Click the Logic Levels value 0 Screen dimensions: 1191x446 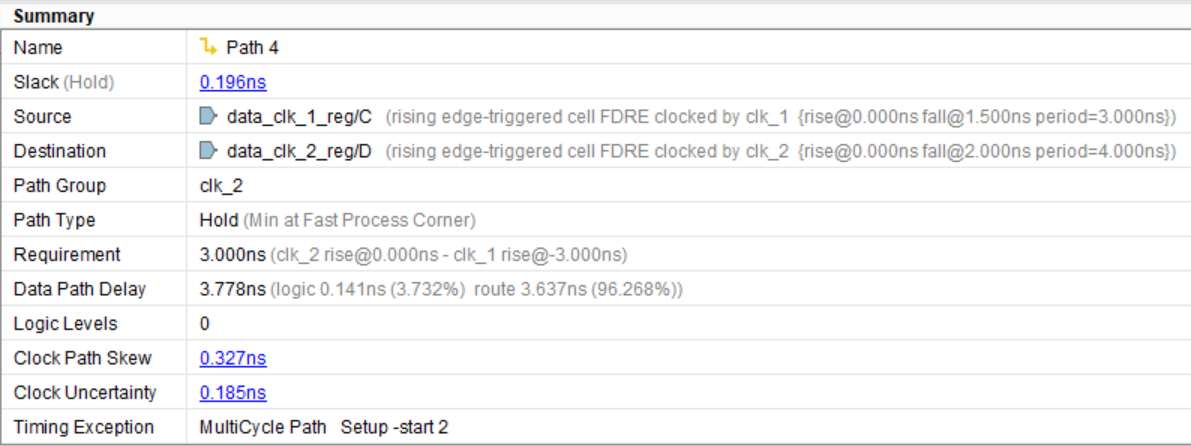click(x=205, y=324)
